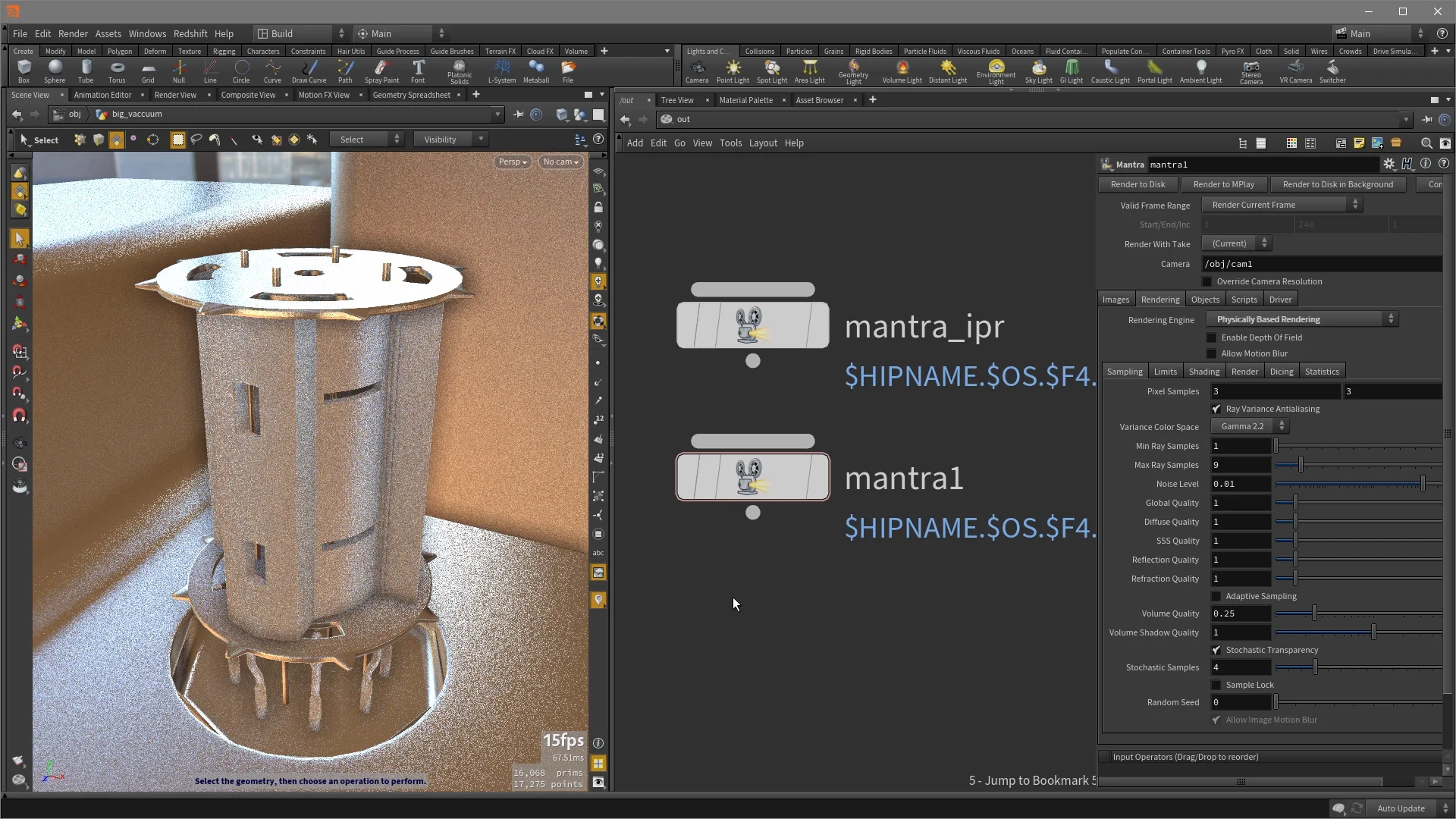The height and width of the screenshot is (819, 1456).
Task: Switch to the Limits tab
Action: (x=1165, y=372)
